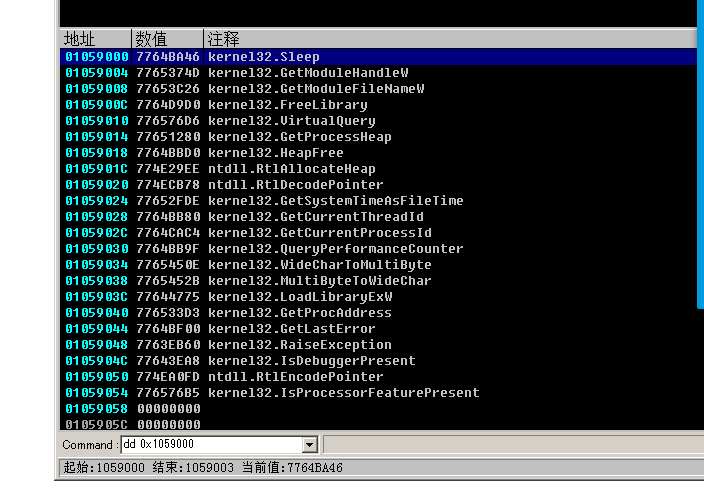Click value 7763EB60

click(x=168, y=345)
